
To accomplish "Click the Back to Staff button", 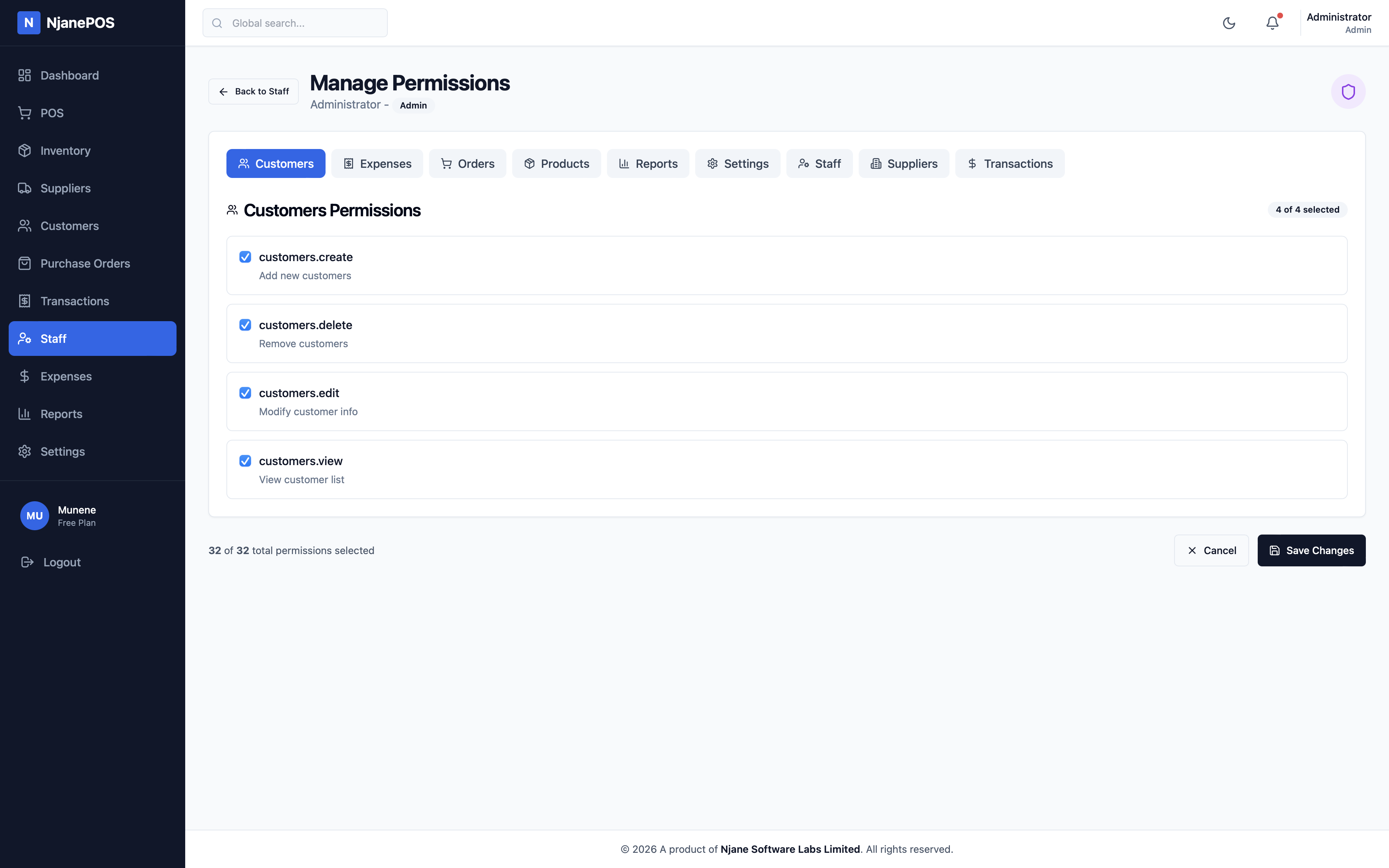I will 253,91.
